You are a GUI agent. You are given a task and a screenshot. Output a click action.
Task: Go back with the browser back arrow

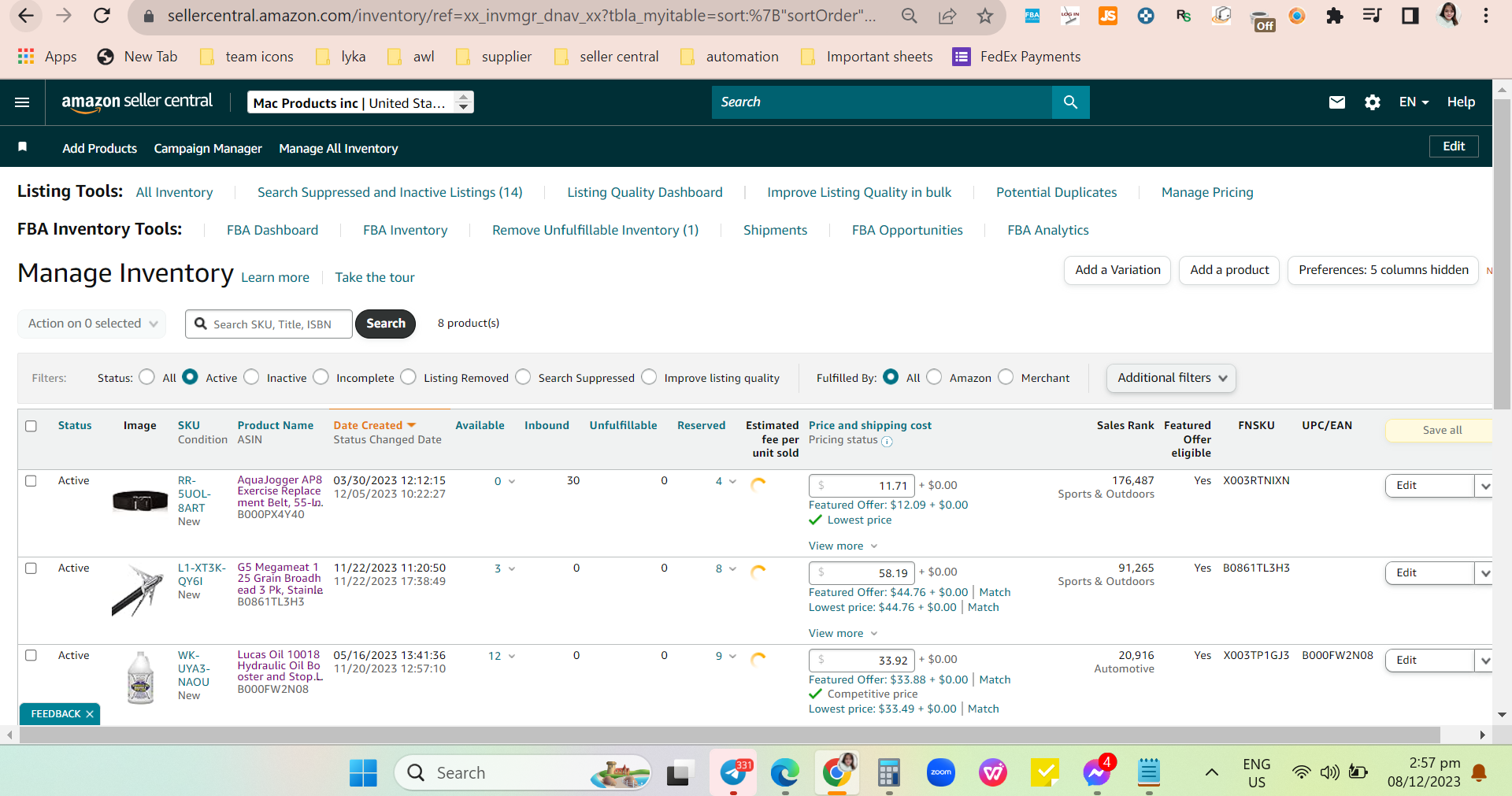point(26,16)
